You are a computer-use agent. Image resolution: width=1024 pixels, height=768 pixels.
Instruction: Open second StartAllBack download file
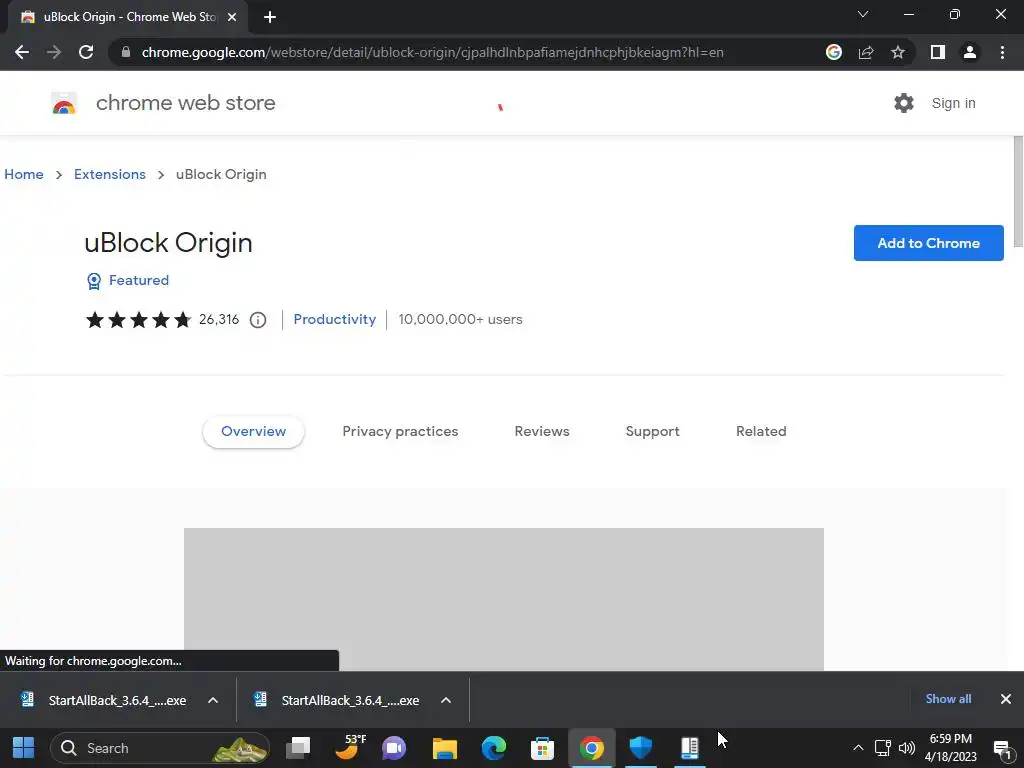pos(338,700)
